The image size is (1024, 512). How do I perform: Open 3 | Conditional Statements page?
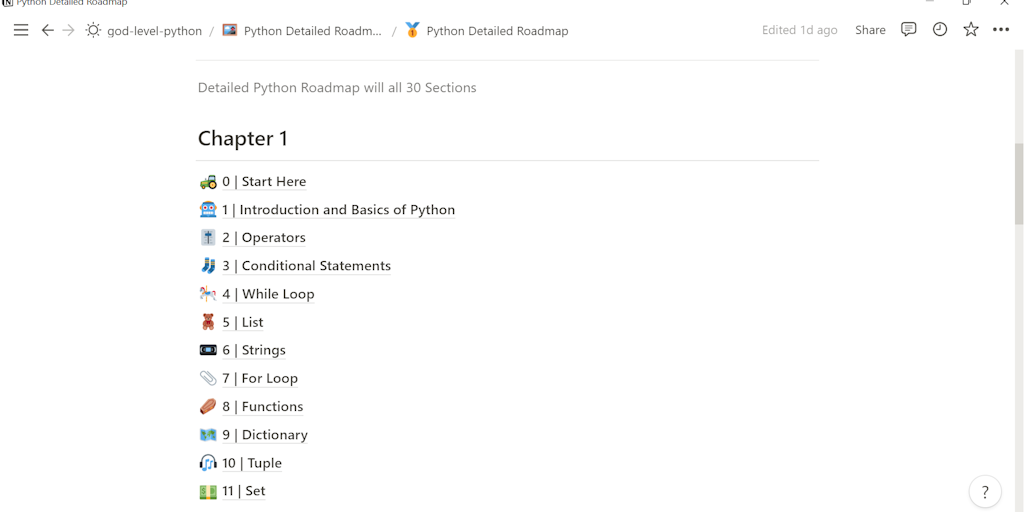coord(306,266)
